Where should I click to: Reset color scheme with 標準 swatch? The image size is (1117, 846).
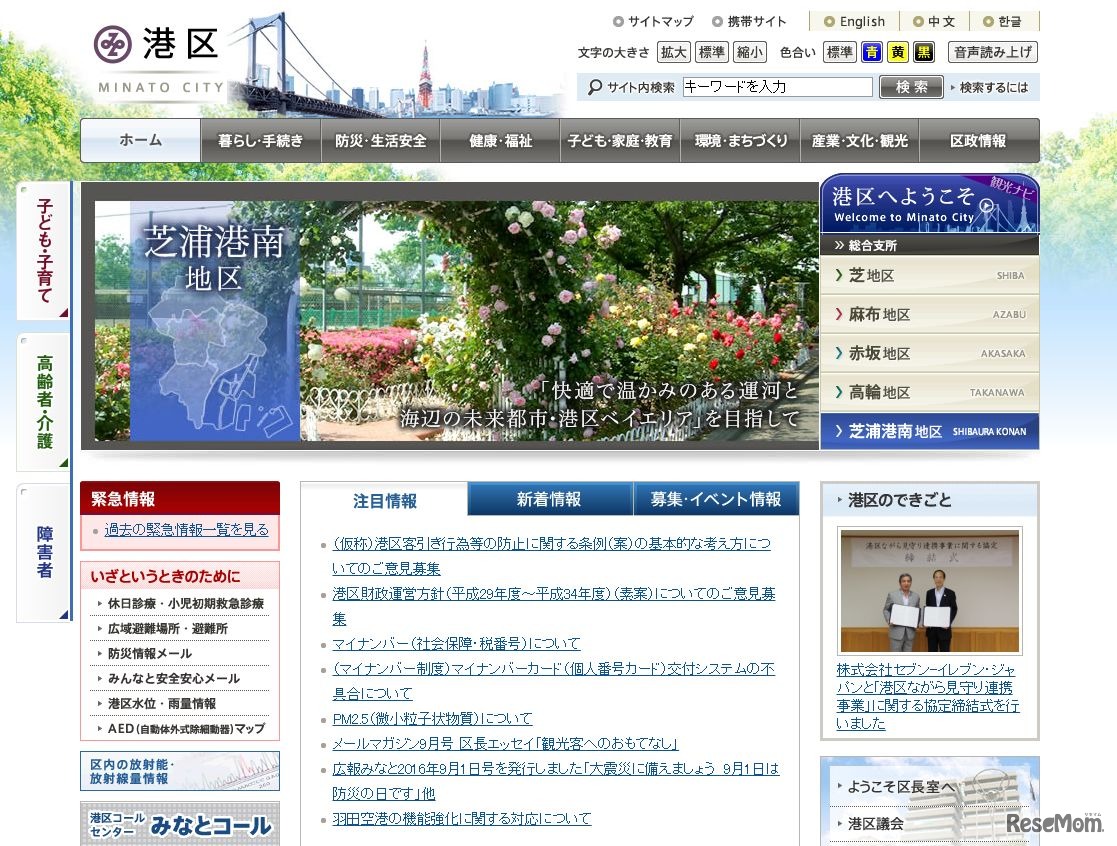839,51
